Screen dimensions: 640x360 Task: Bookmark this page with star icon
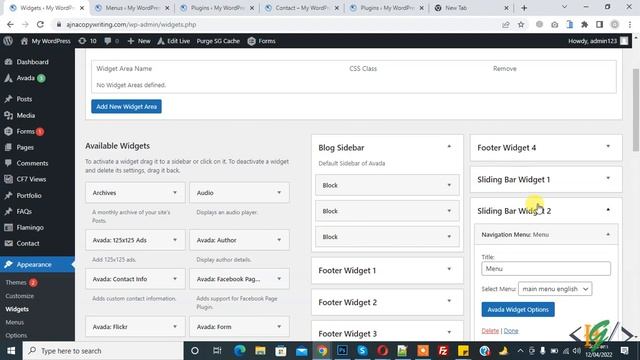(x=521, y=24)
